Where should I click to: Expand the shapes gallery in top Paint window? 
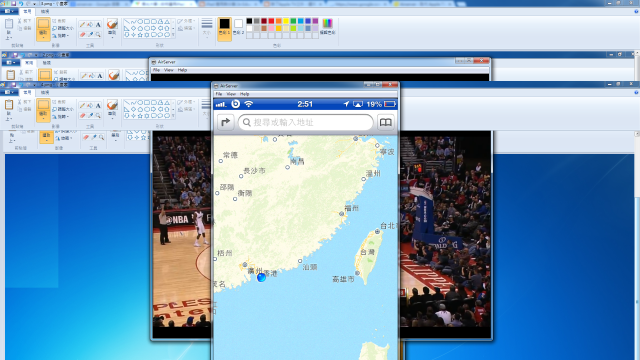pos(173,36)
